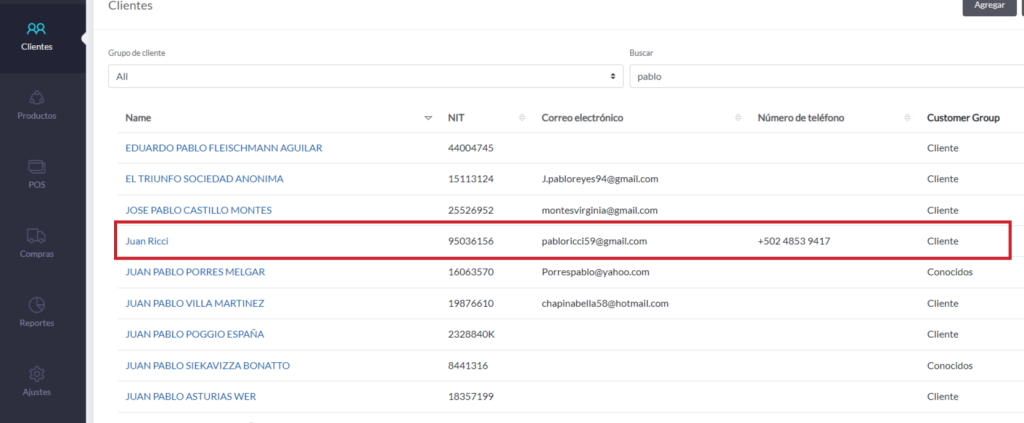Select JOSE PABLO CASTILLO MONTES client
The height and width of the screenshot is (423, 1024).
198,210
